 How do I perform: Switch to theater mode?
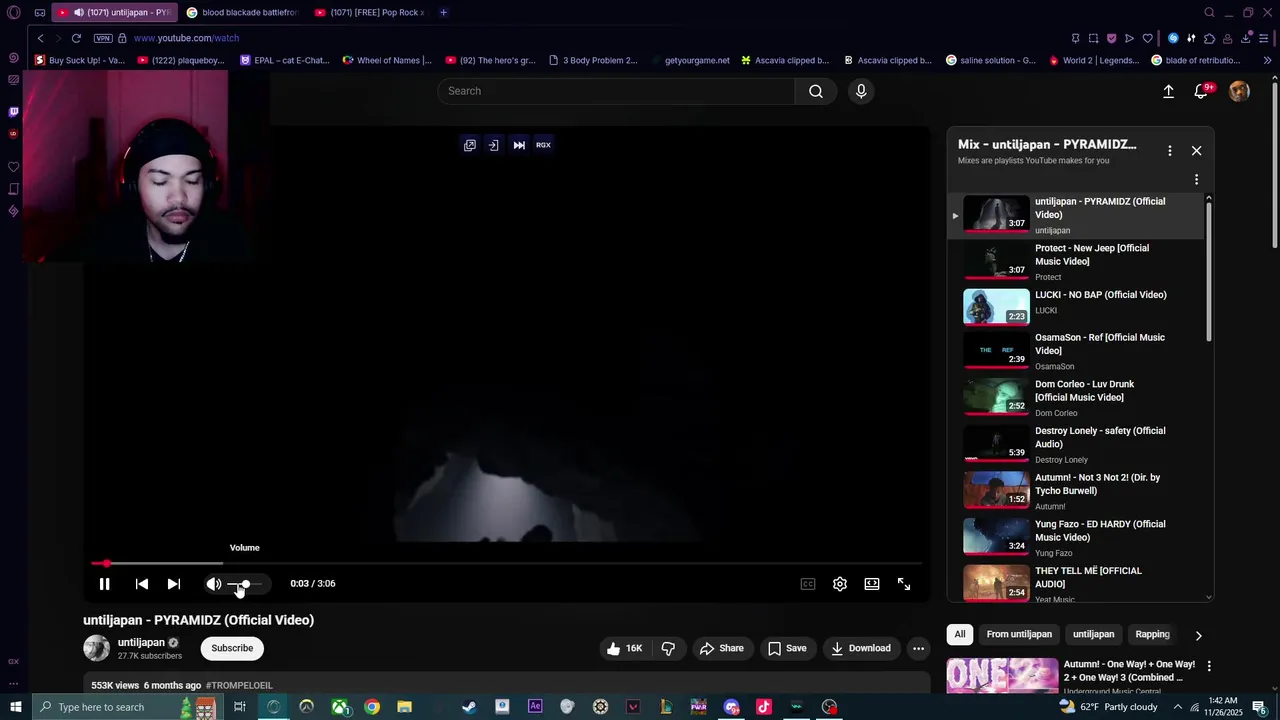pos(872,584)
